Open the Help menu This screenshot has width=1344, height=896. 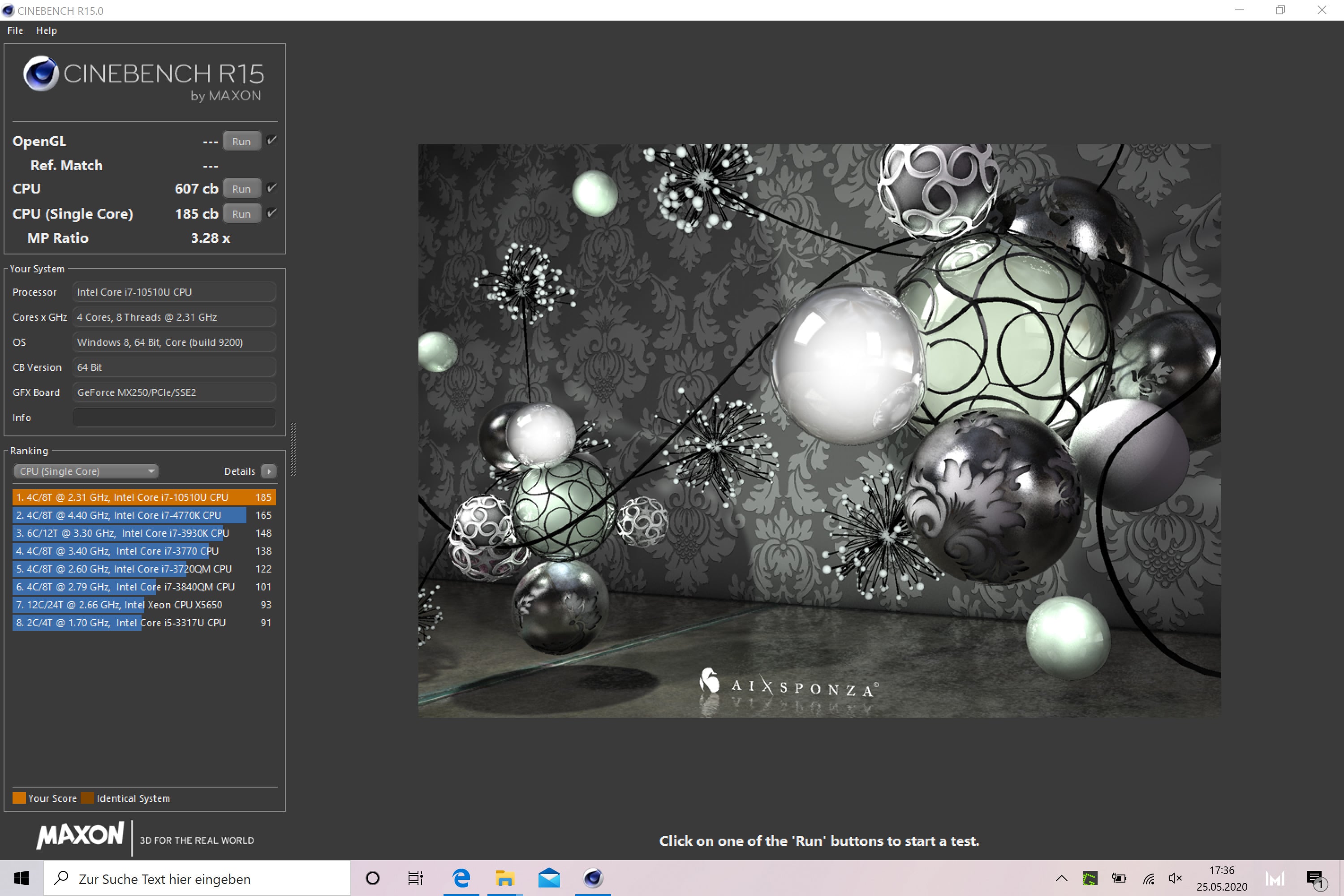coord(46,31)
